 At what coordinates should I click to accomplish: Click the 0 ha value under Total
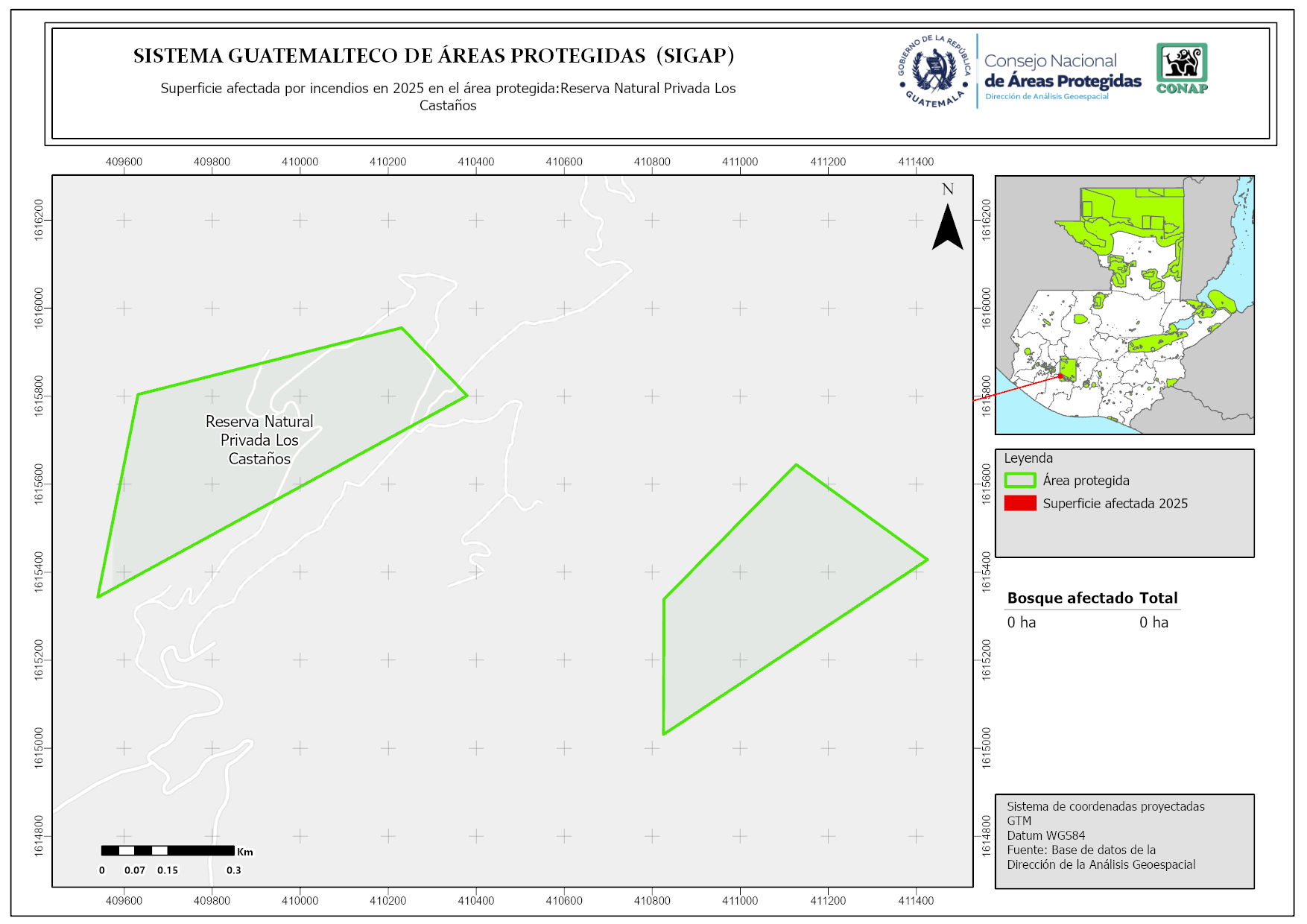[1153, 622]
